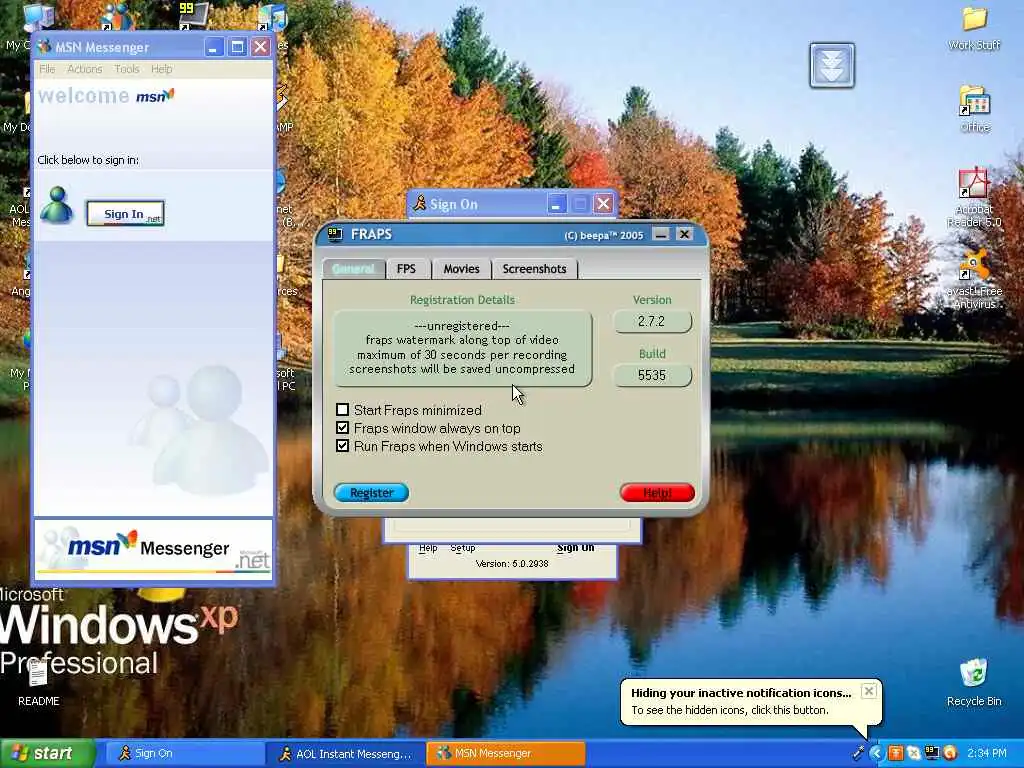Click the 5535 build value field
Image resolution: width=1024 pixels, height=768 pixels.
pyautogui.click(x=652, y=376)
